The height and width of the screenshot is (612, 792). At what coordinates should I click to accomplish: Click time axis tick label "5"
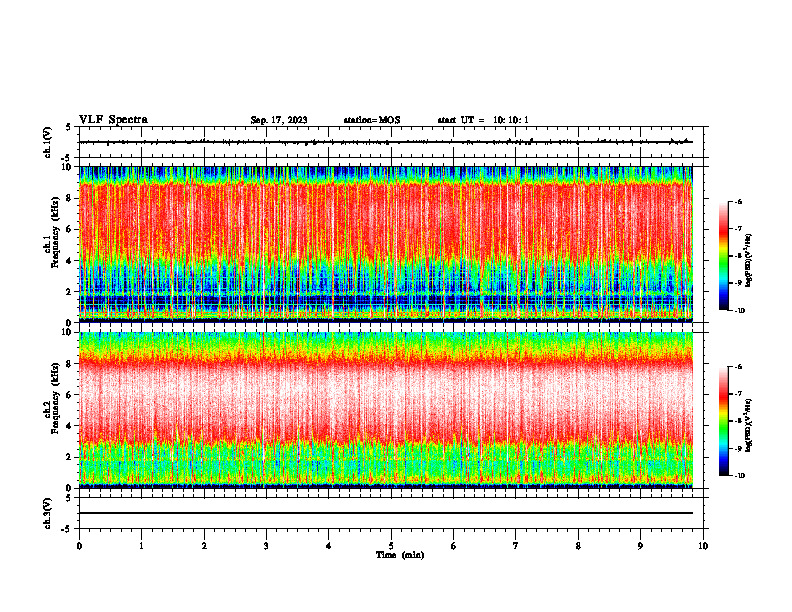(x=391, y=546)
